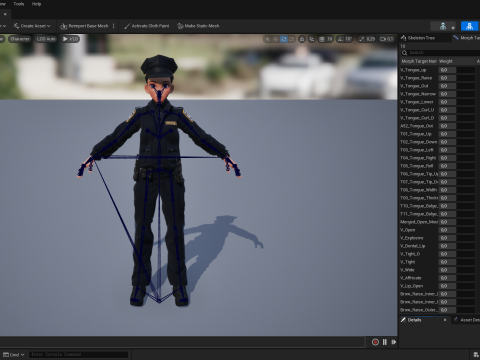Switch to the Asset Details tab
This screenshot has width=480, height=360.
467,320
